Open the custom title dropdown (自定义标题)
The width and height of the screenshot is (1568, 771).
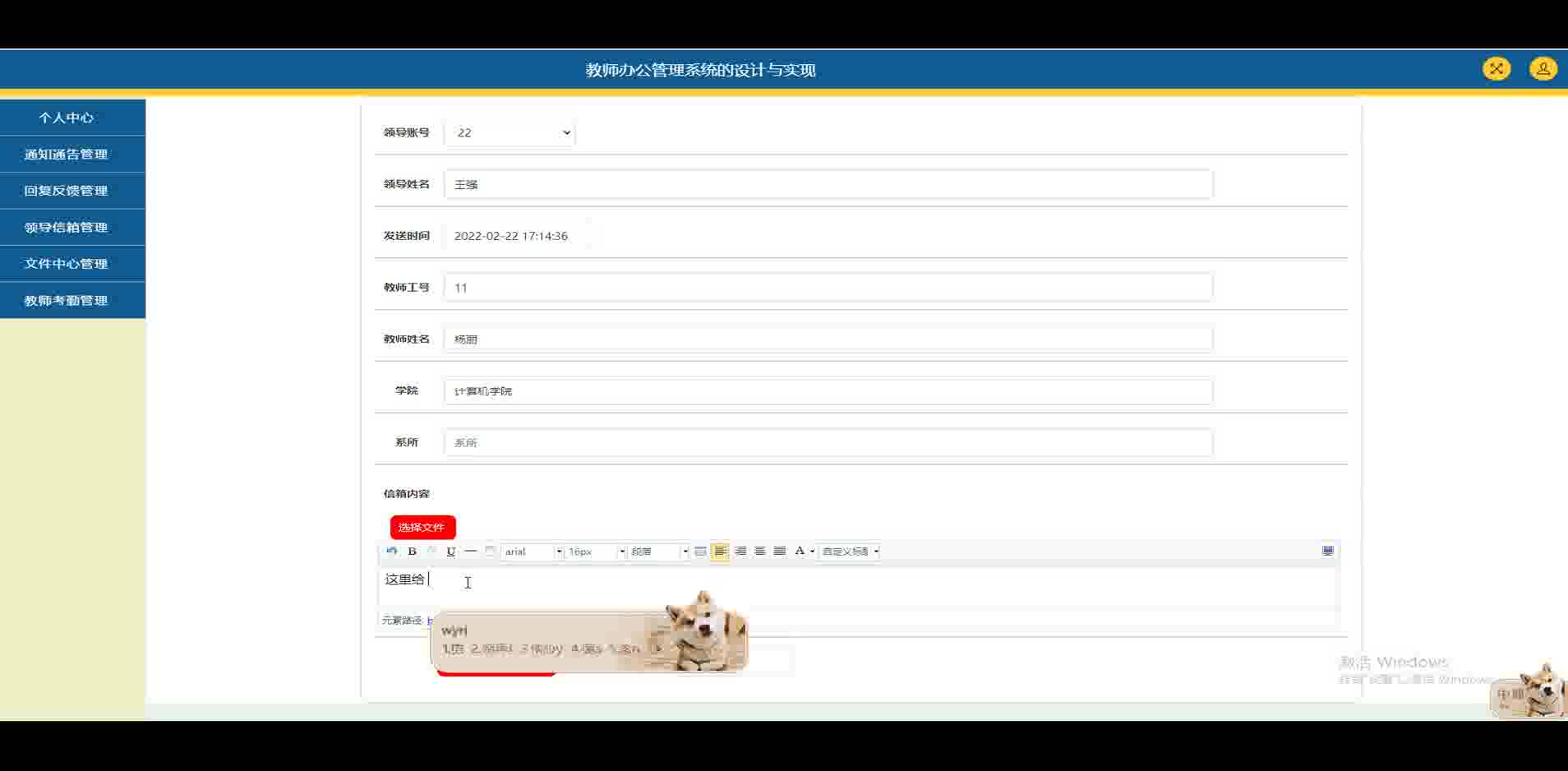[x=850, y=552]
